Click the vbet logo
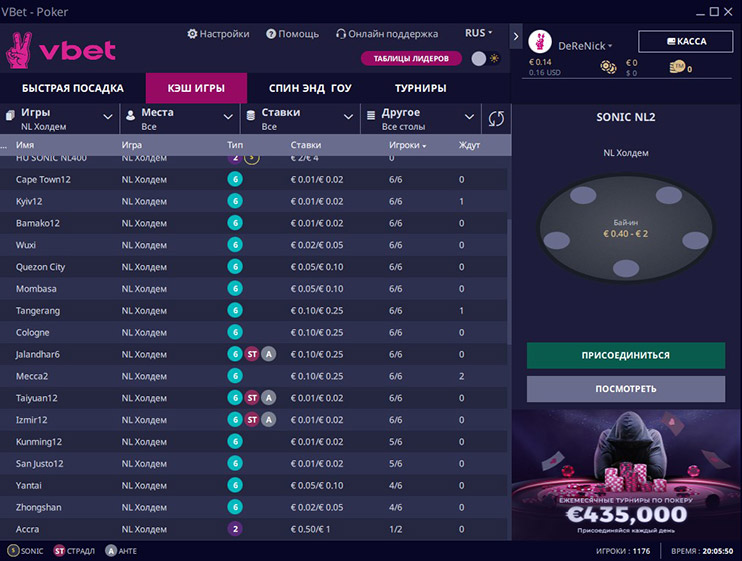The image size is (742, 561). (x=61, y=50)
